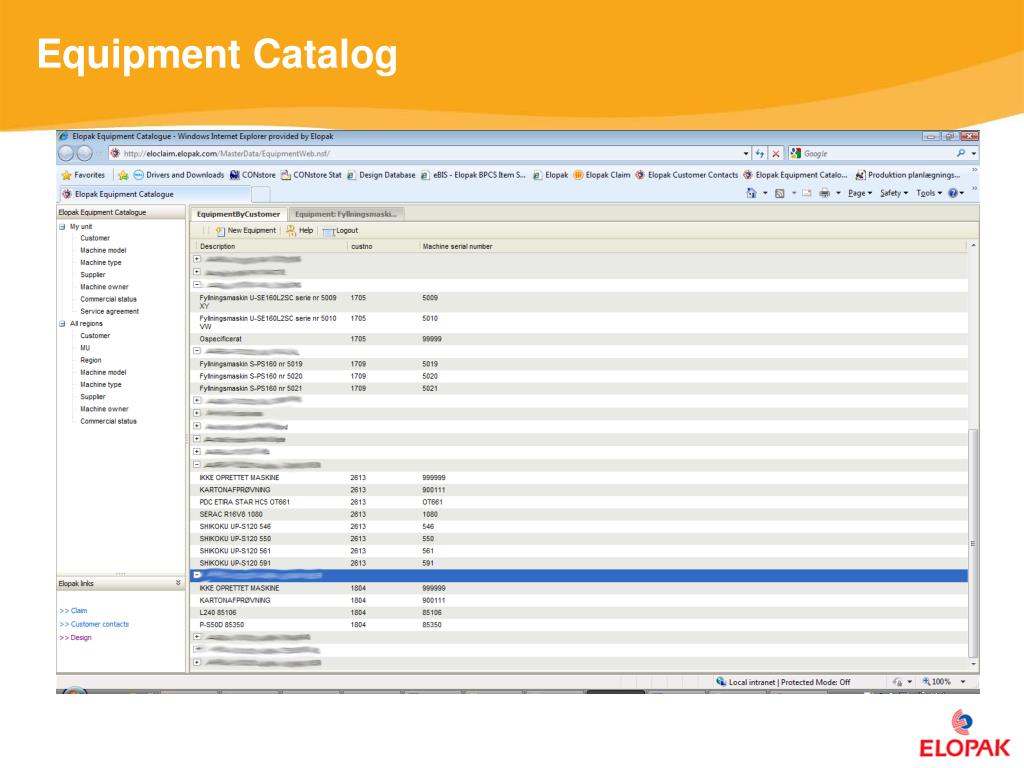Screen dimensions: 1024x768
Task: Open the Favorites star button
Action: click(x=84, y=175)
